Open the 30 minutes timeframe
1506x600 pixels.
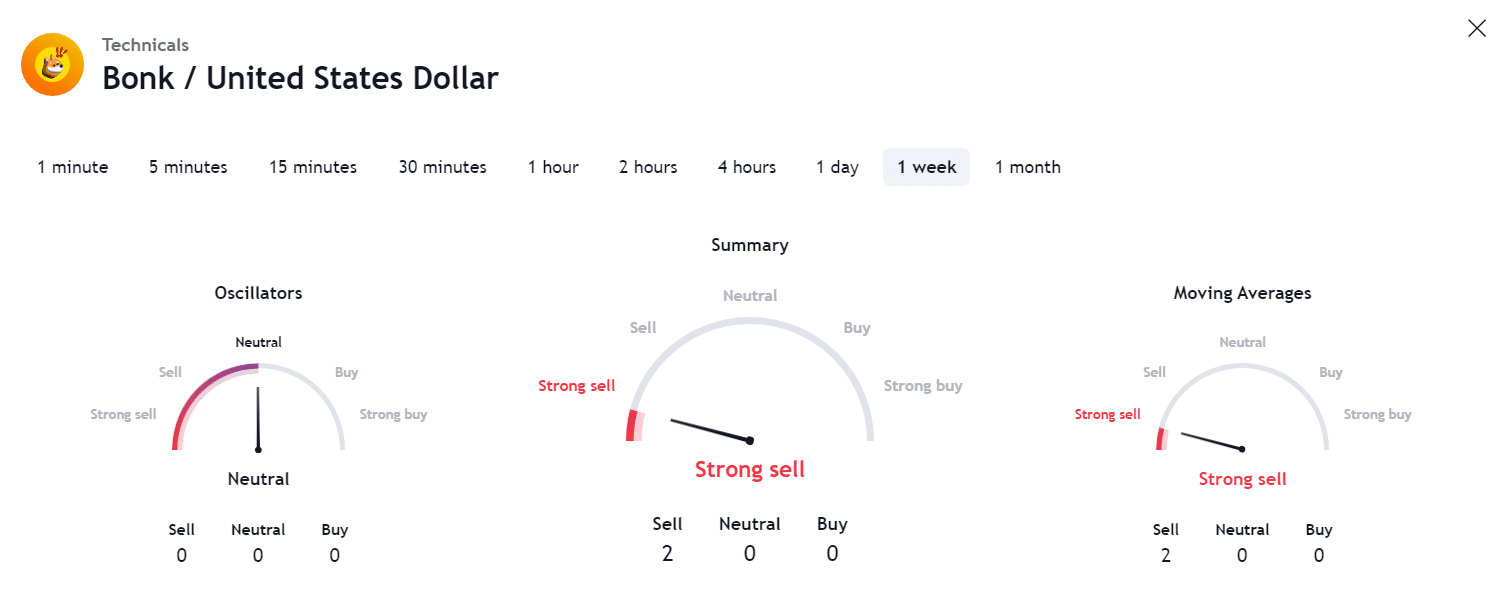(442, 167)
